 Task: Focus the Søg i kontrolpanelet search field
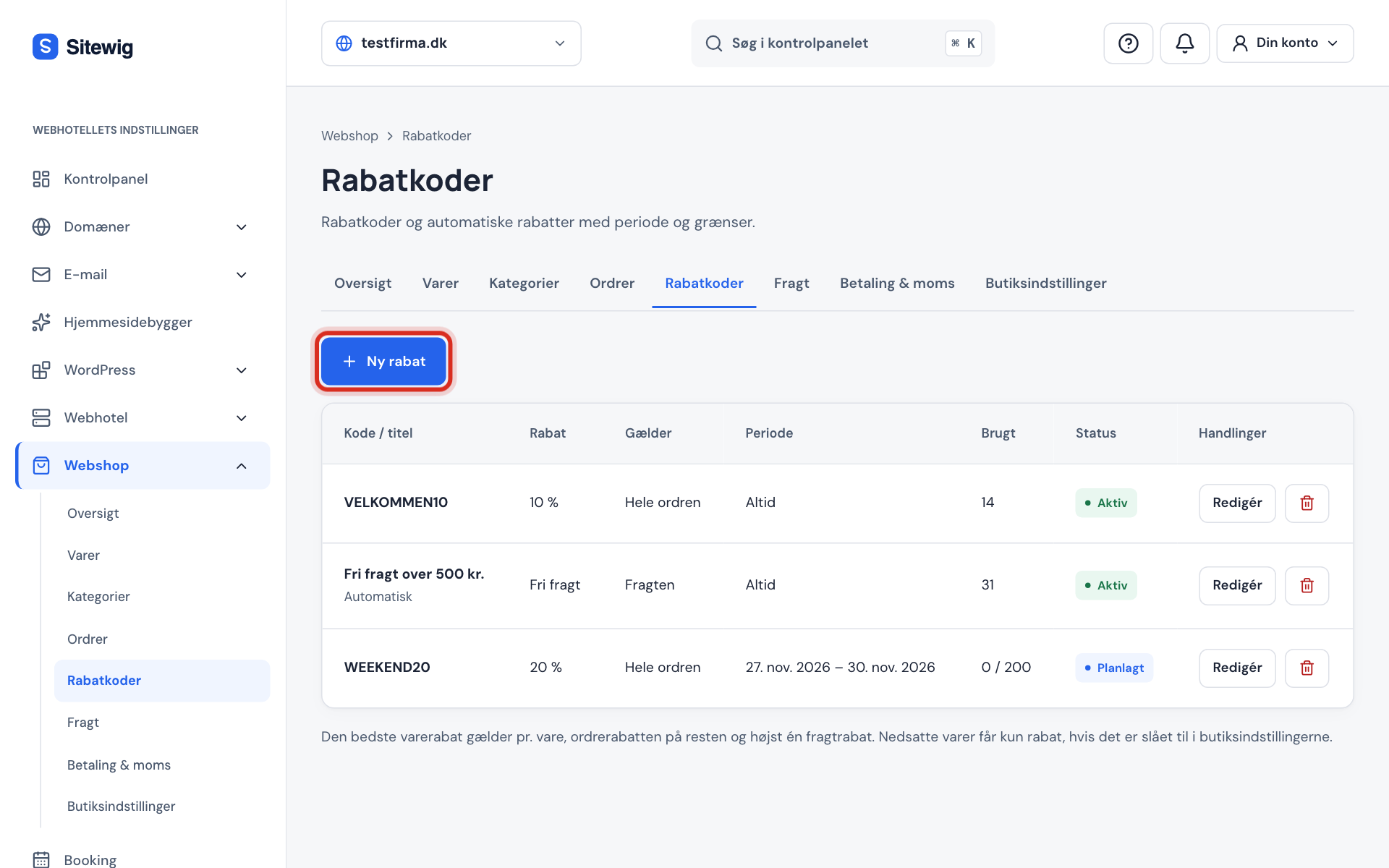tap(843, 43)
